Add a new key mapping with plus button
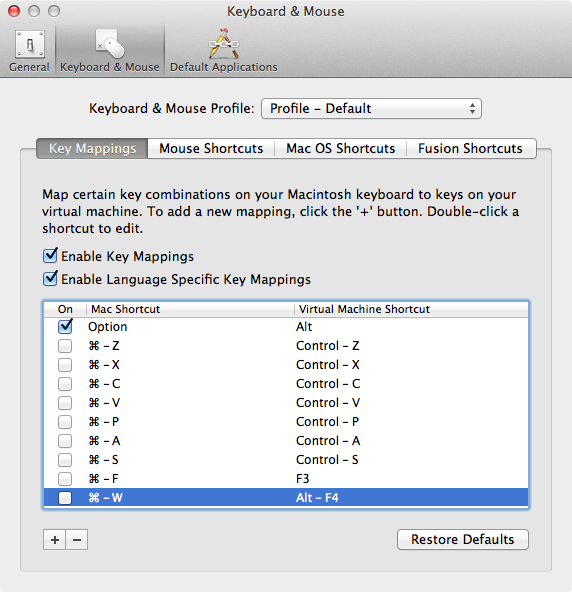The width and height of the screenshot is (572, 592). tap(55, 540)
